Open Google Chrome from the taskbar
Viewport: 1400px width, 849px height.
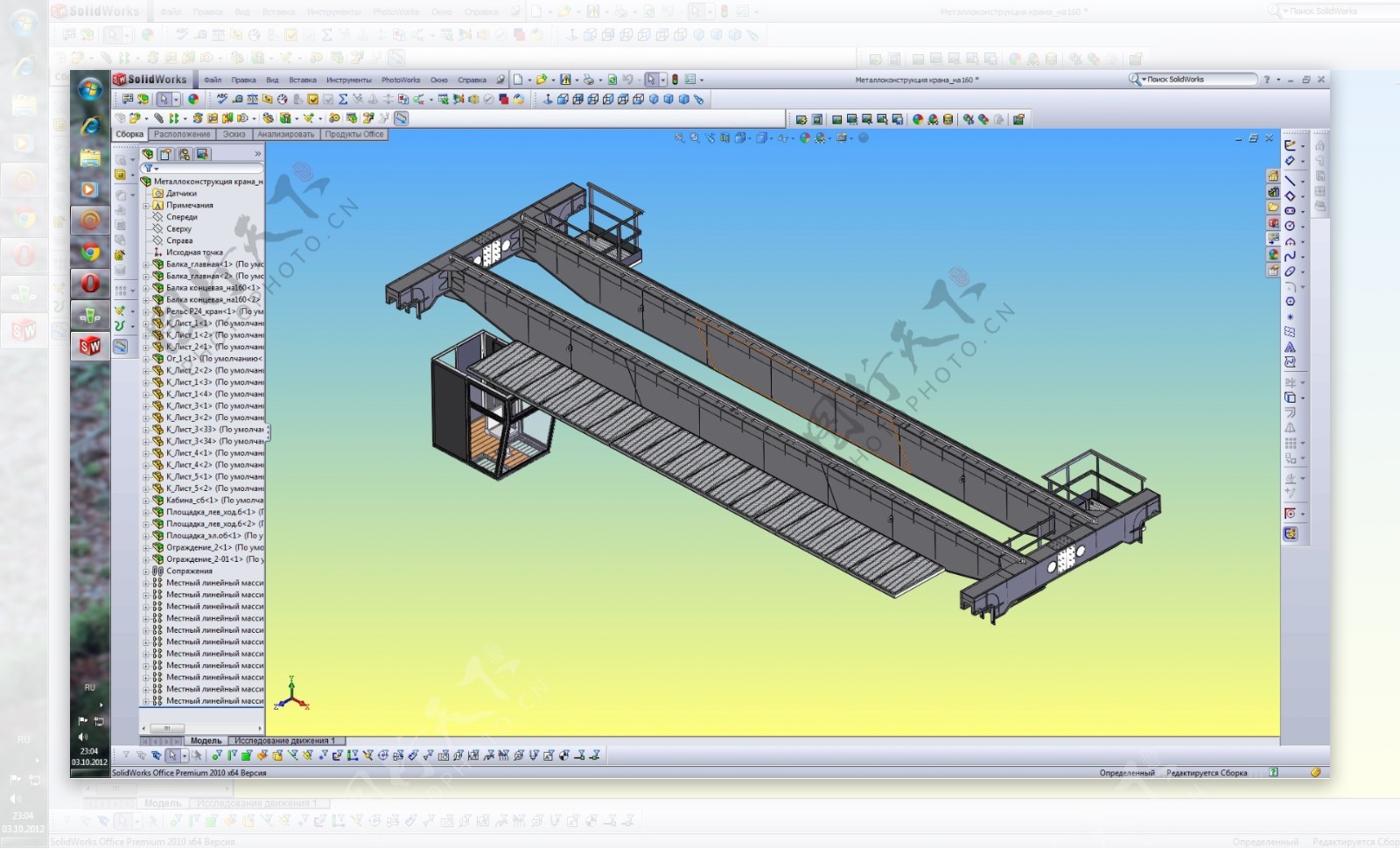click(x=90, y=252)
